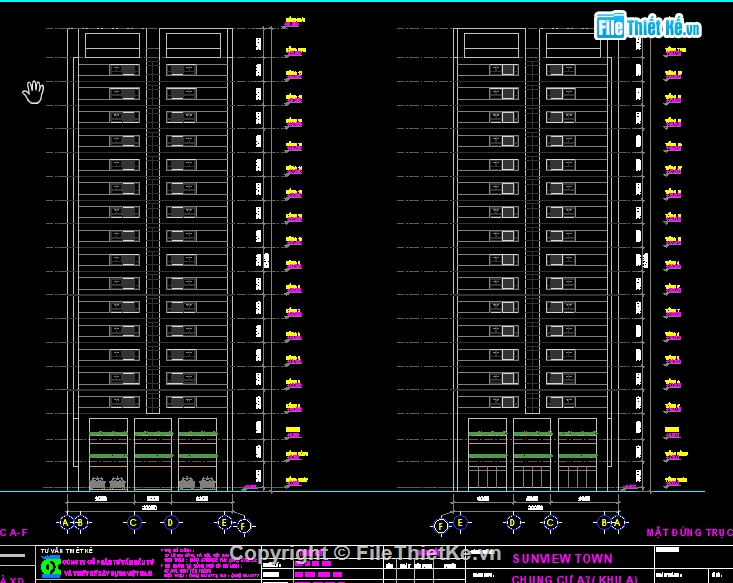Select grid bubble D under the left elevation
This screenshot has height=583, width=733.
pyautogui.click(x=170, y=522)
